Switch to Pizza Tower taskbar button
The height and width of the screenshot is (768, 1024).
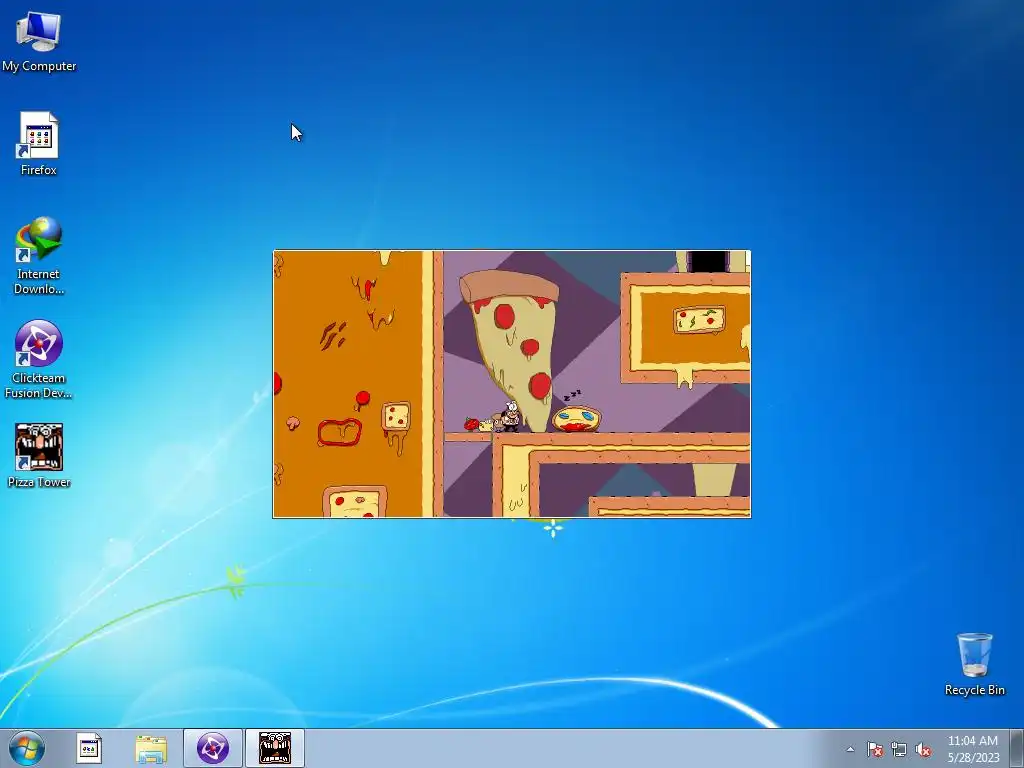275,748
